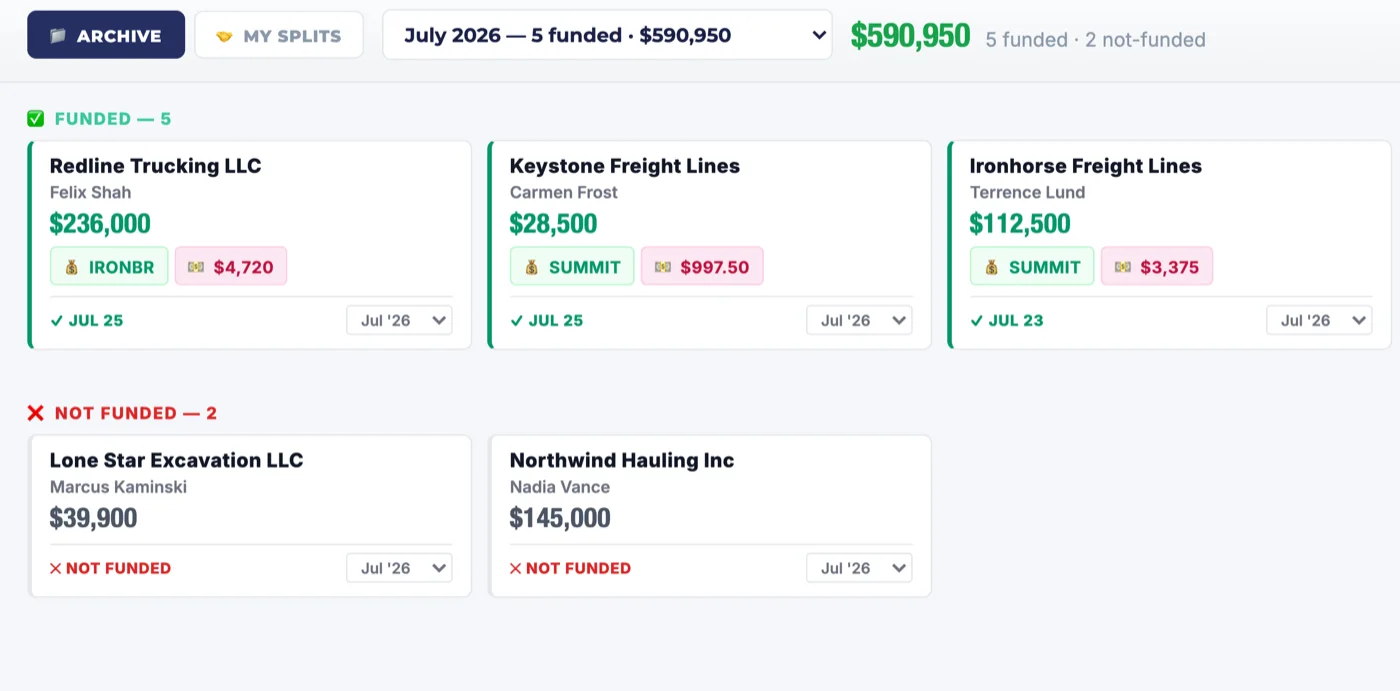This screenshot has height=691, width=1400.
Task: Click the cash icon beside $997.50
Action: point(663,267)
